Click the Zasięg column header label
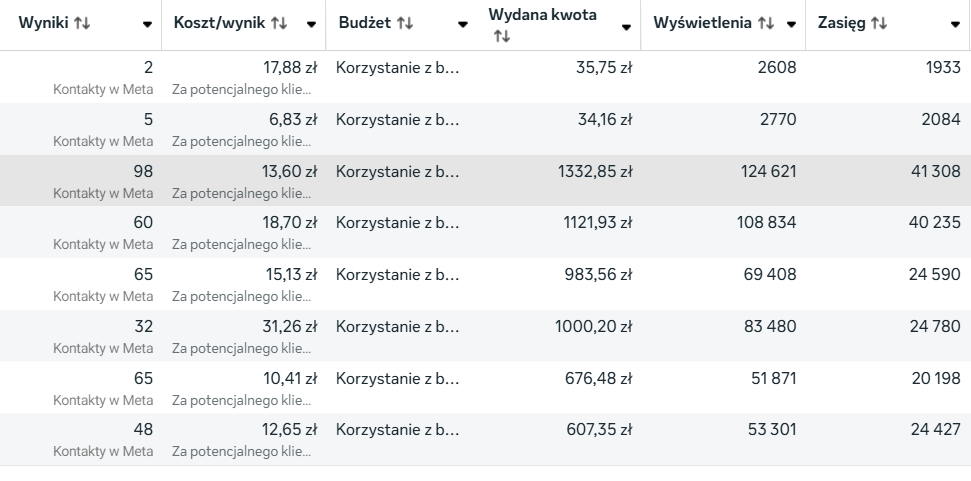 click(841, 24)
